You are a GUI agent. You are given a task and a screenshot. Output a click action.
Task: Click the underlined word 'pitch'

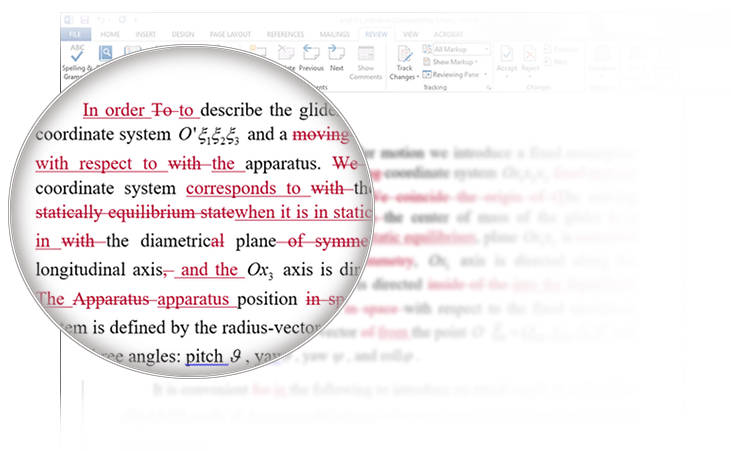(x=204, y=356)
